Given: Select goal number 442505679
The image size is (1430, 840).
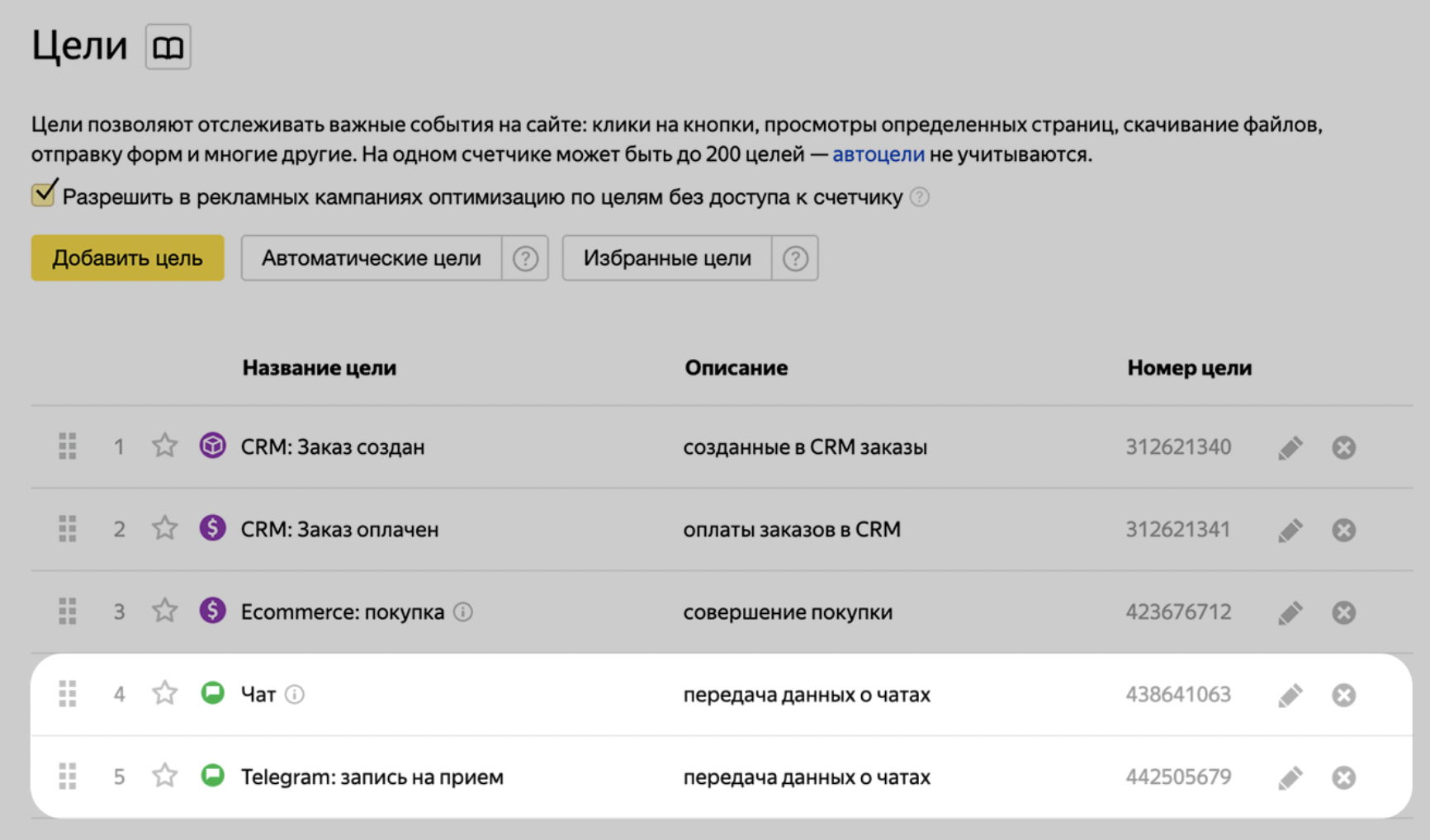Looking at the screenshot, I should pyautogui.click(x=1177, y=776).
